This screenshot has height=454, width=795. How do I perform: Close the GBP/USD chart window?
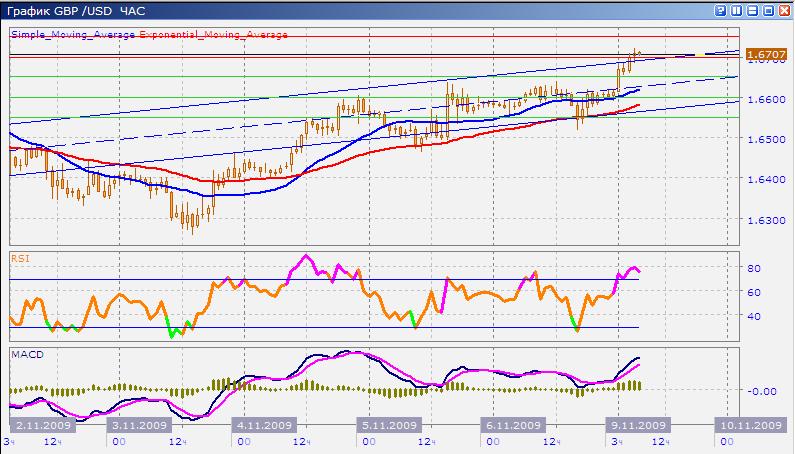(783, 10)
